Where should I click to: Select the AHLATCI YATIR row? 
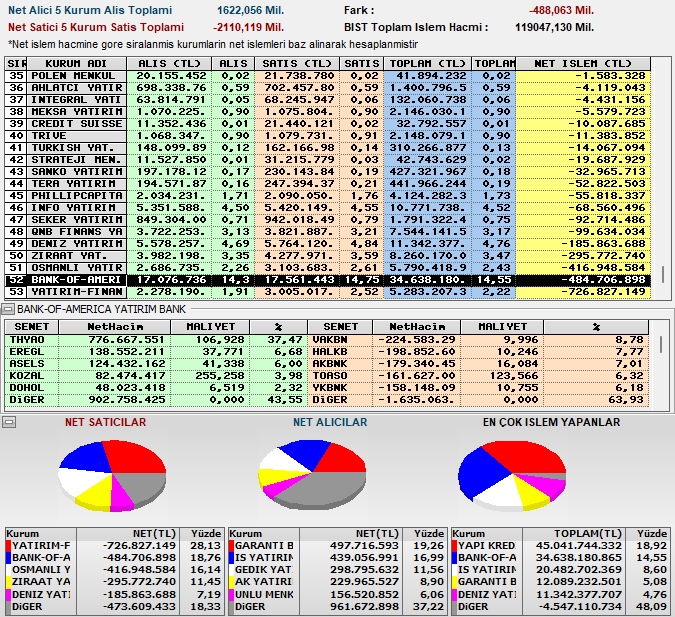(x=328, y=88)
